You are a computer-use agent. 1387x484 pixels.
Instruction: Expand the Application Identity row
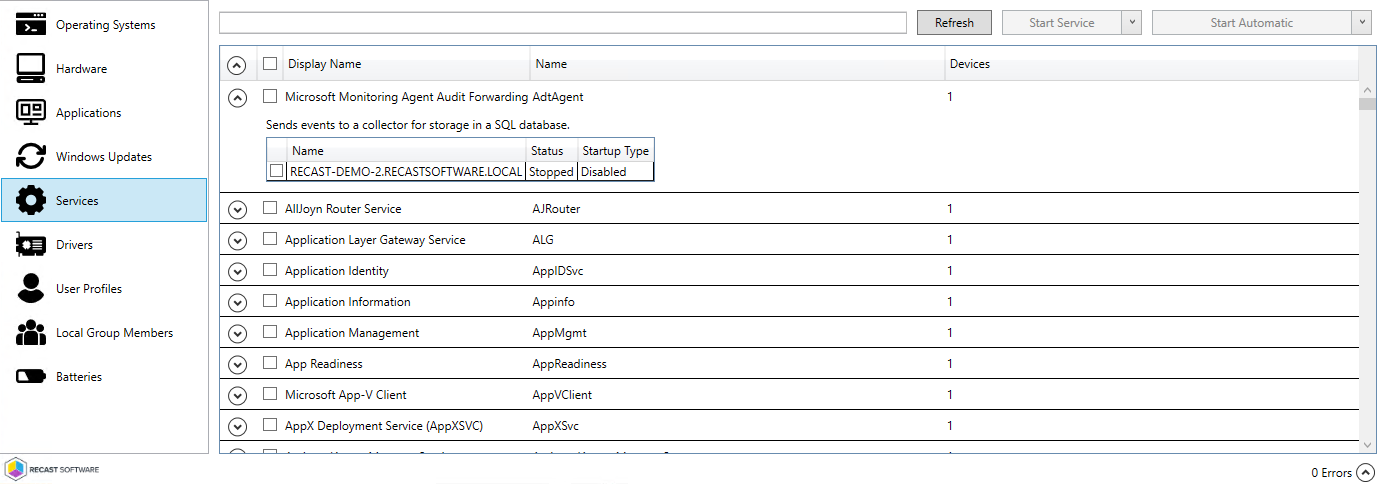(237, 272)
